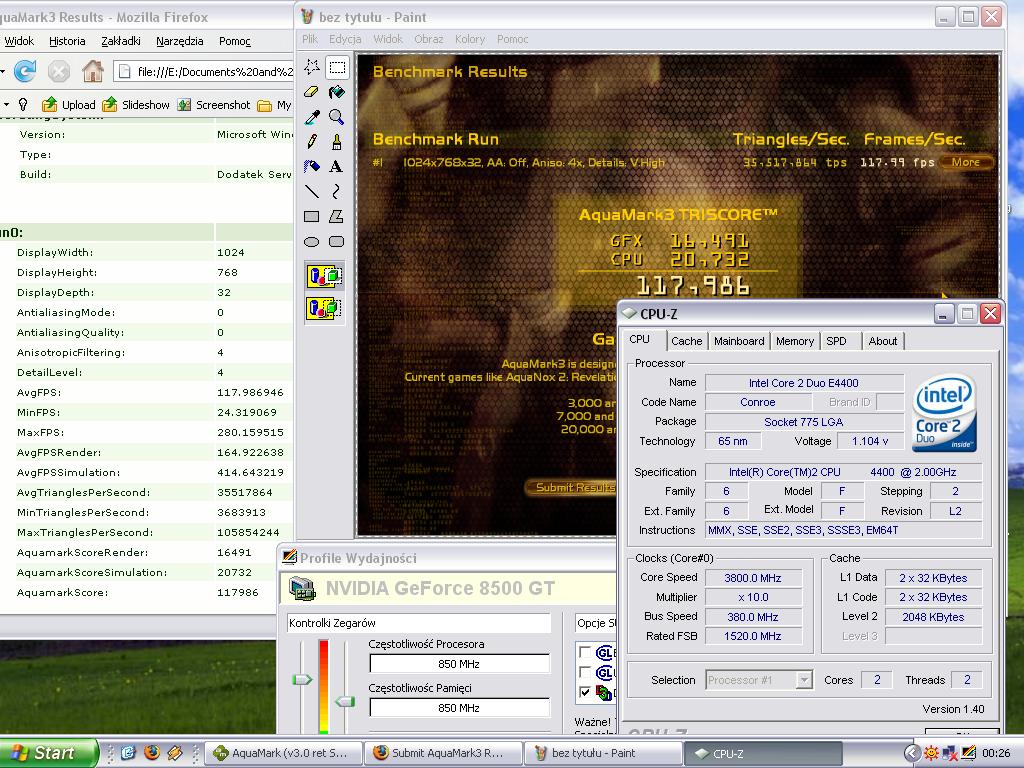Open the Kolory menu in Paint
The height and width of the screenshot is (768, 1024).
click(x=470, y=39)
